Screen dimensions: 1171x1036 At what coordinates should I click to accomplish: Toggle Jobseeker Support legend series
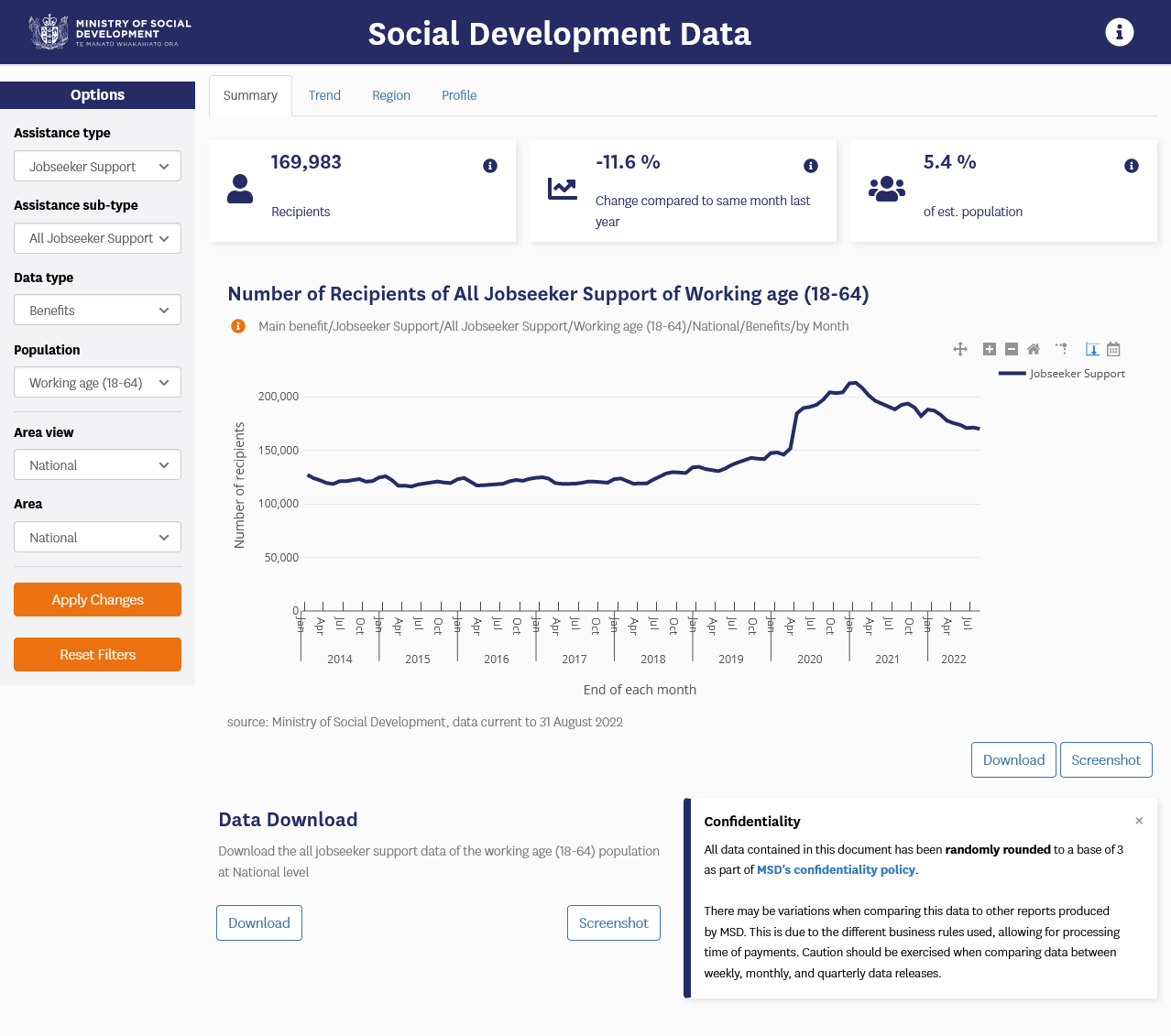pyautogui.click(x=1063, y=374)
